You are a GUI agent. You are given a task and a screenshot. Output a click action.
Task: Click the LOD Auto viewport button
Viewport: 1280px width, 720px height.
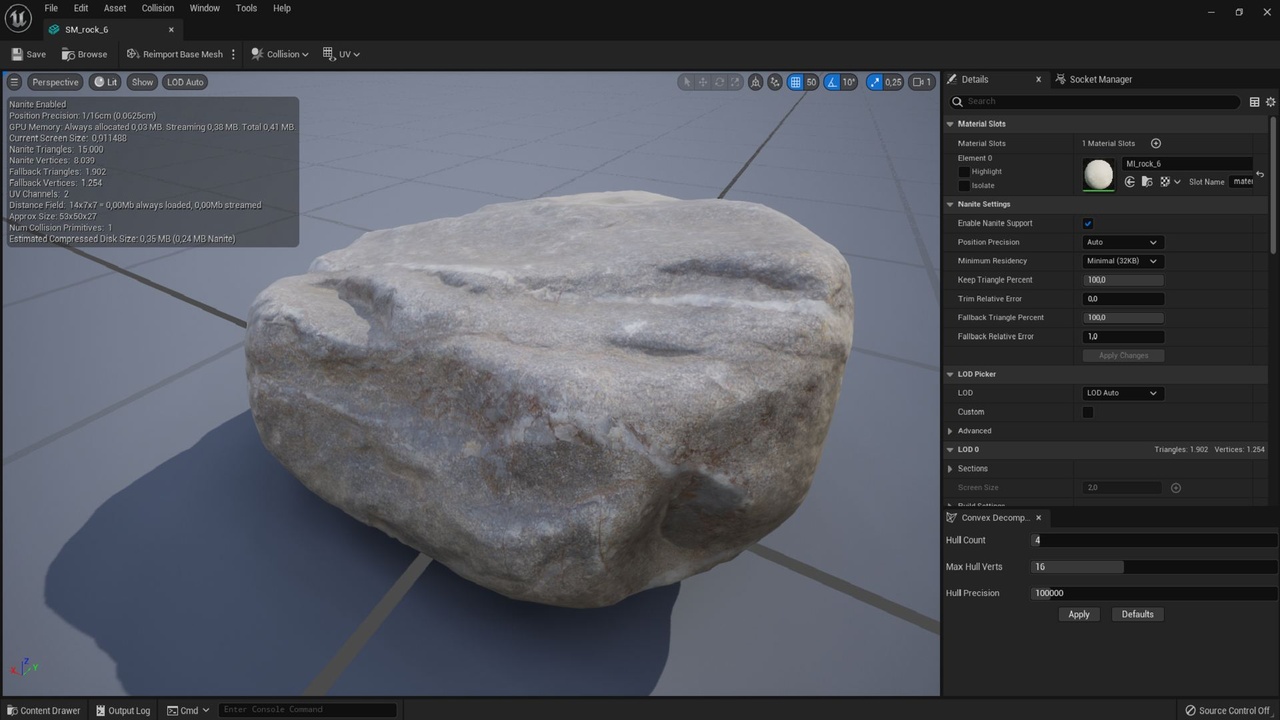(x=185, y=82)
